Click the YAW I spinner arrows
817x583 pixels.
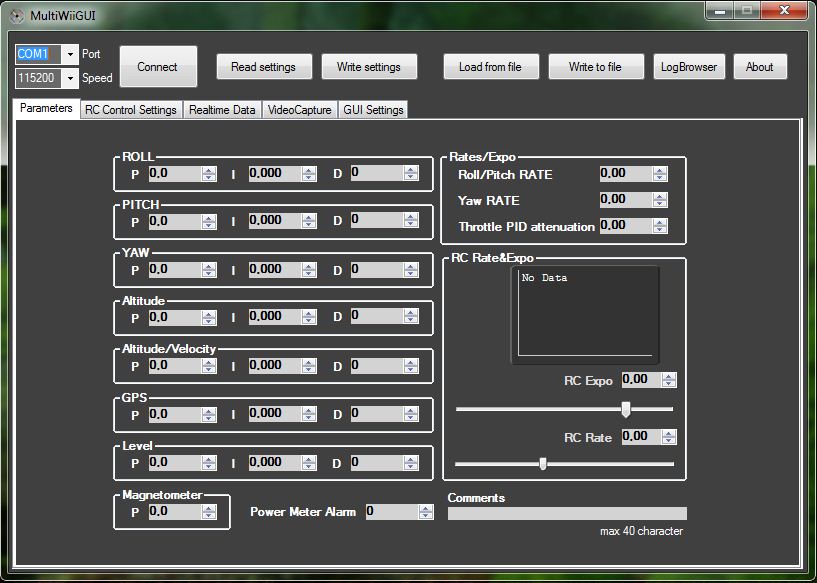309,270
